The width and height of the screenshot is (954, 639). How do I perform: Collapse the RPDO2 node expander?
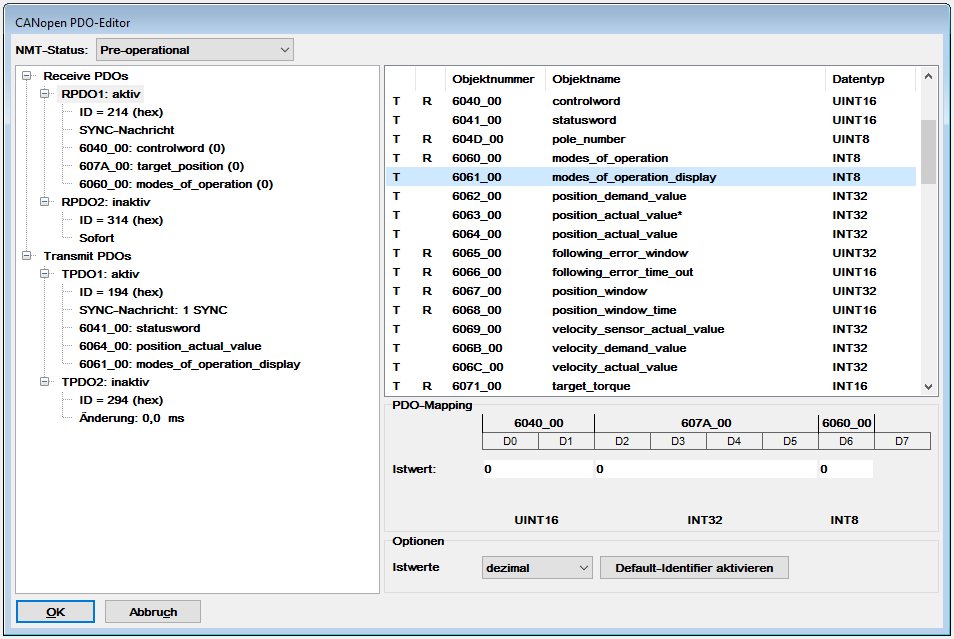click(44, 202)
